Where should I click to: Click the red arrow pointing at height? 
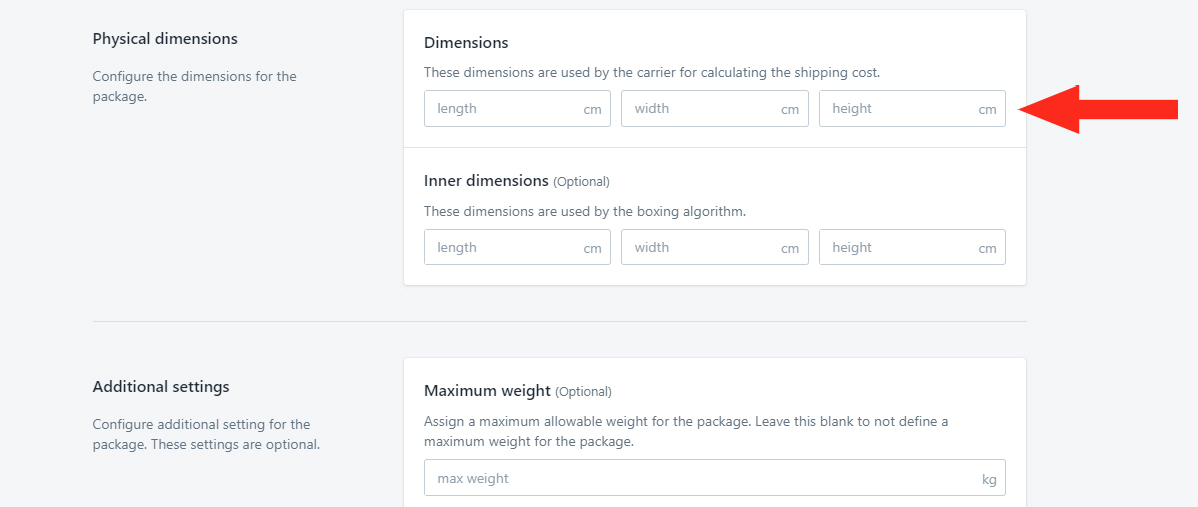(x=1099, y=109)
